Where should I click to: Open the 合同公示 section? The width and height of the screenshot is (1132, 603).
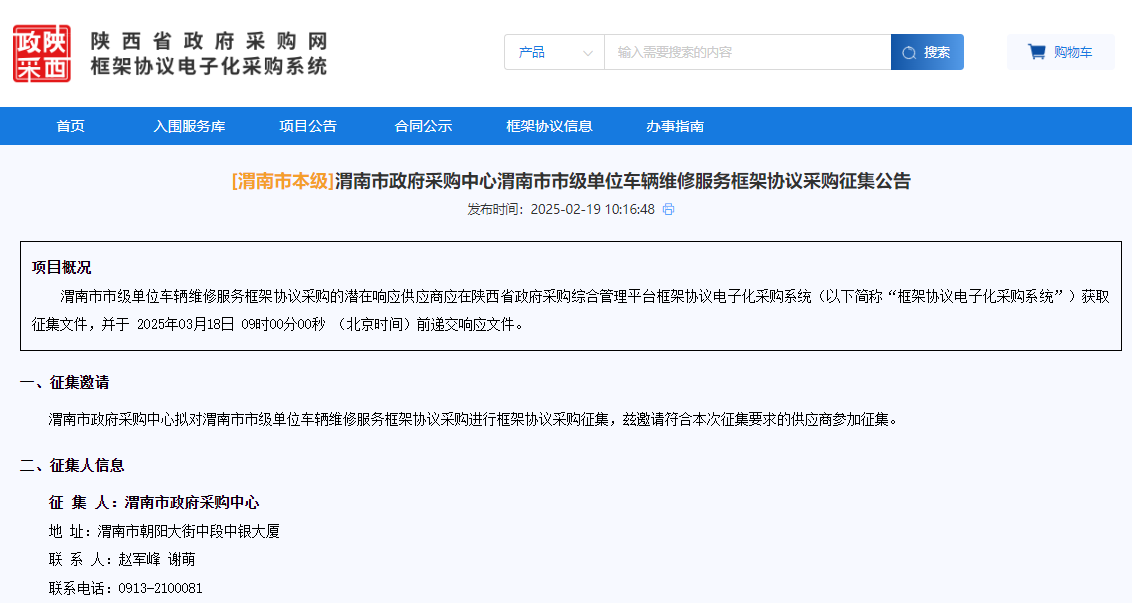click(423, 126)
